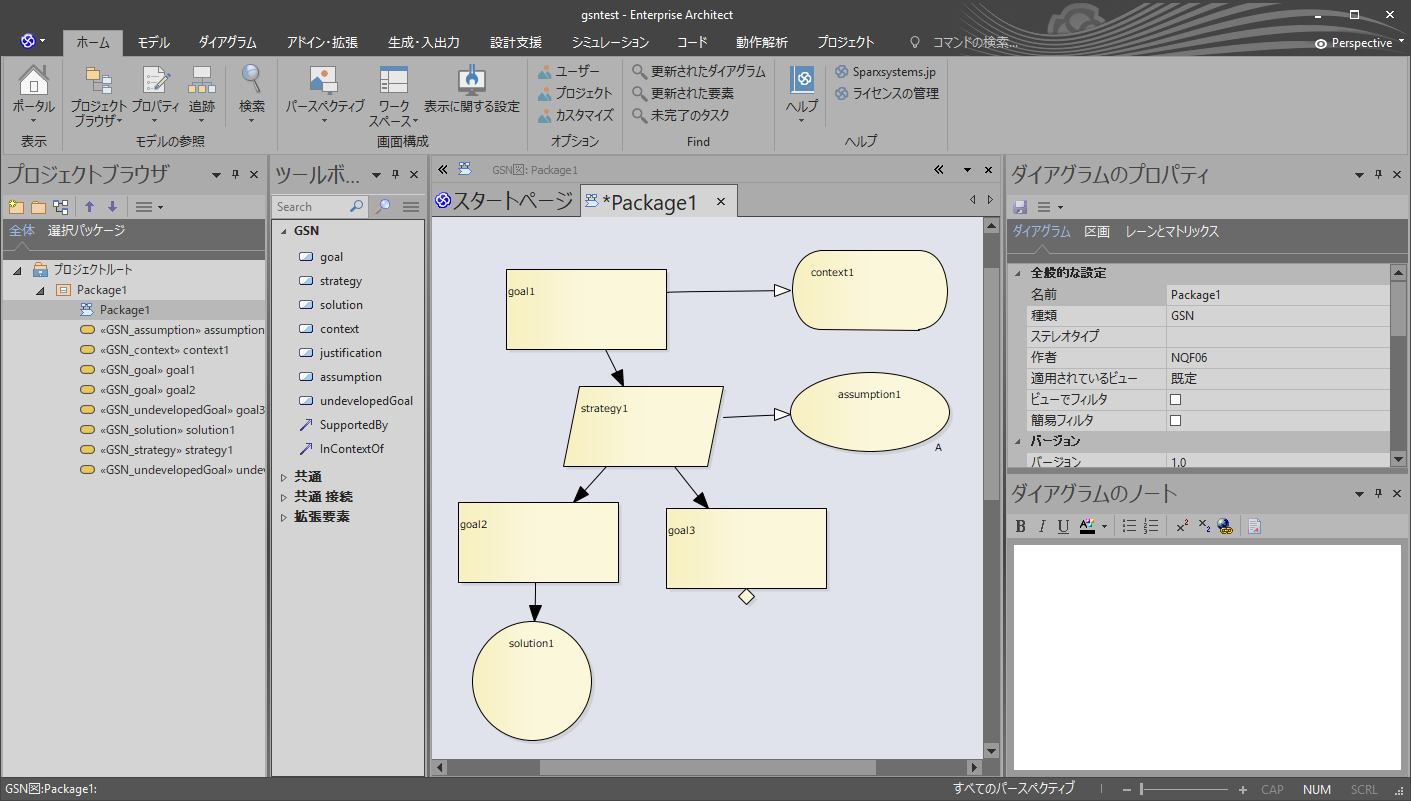Click the 未完了のタスク find link
This screenshot has height=801, width=1411.
[681, 115]
